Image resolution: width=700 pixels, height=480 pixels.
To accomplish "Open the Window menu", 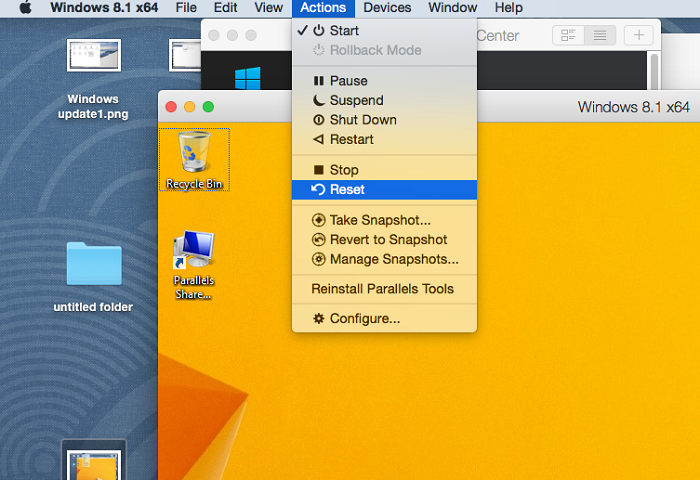I will tap(453, 8).
